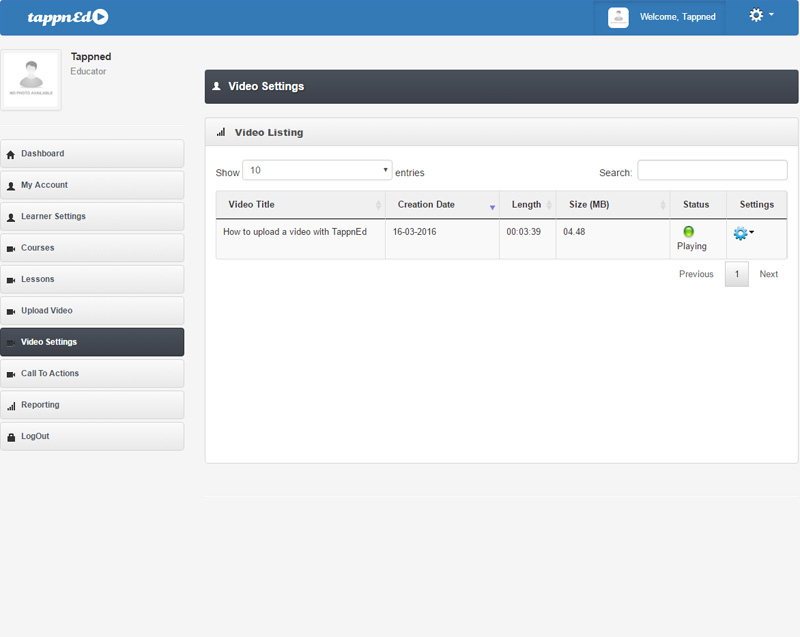Sort table by Video Title column
800x637 pixels.
point(300,205)
